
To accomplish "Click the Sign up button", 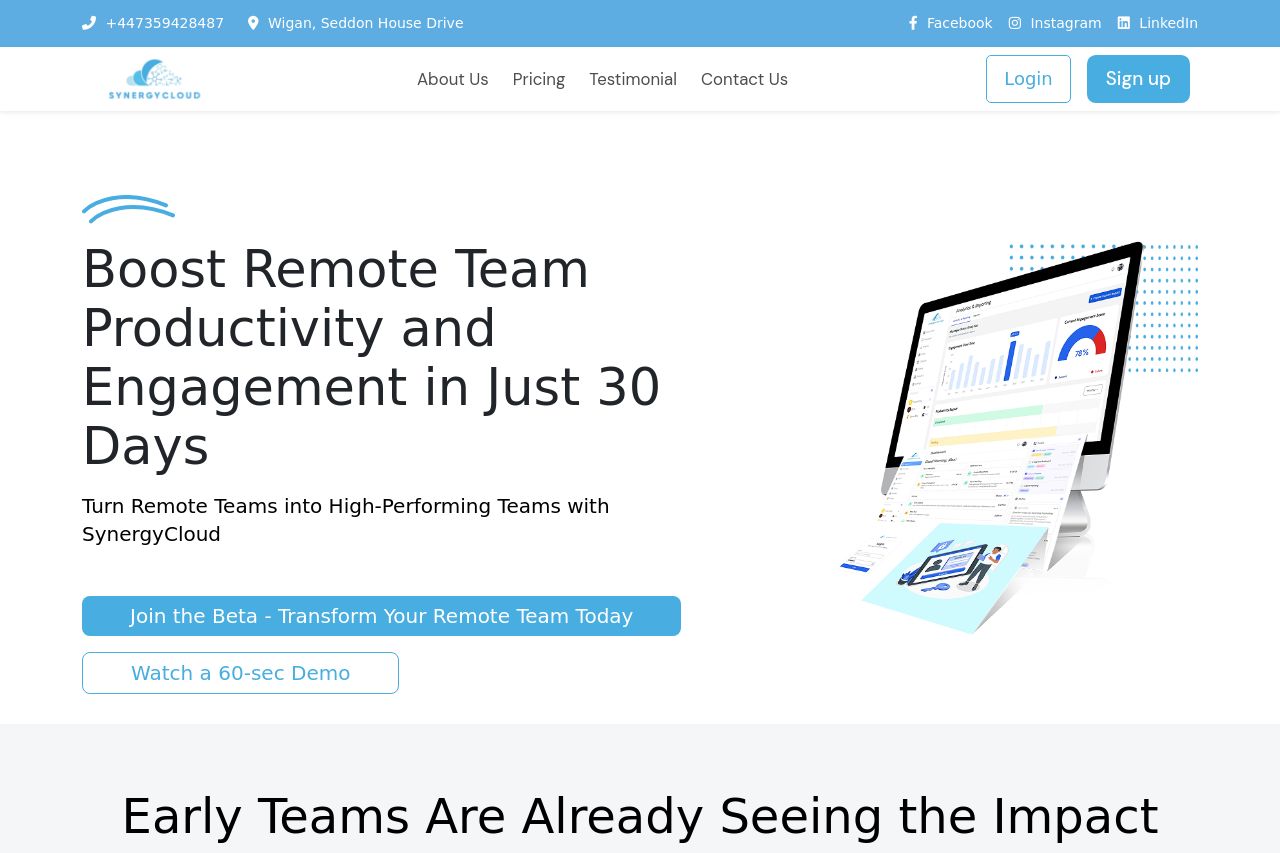I will click(1138, 79).
